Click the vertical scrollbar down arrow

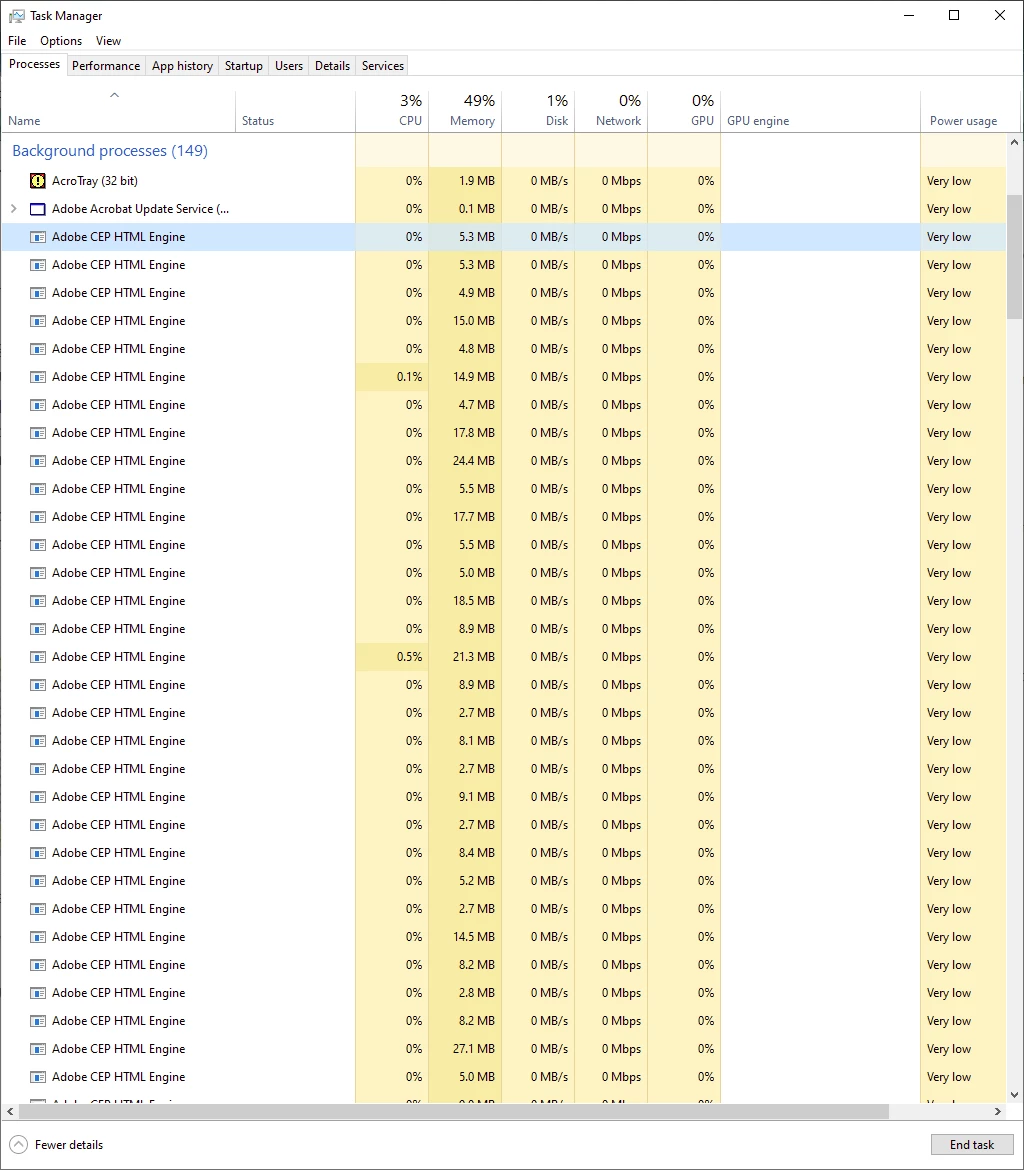[1014, 1095]
